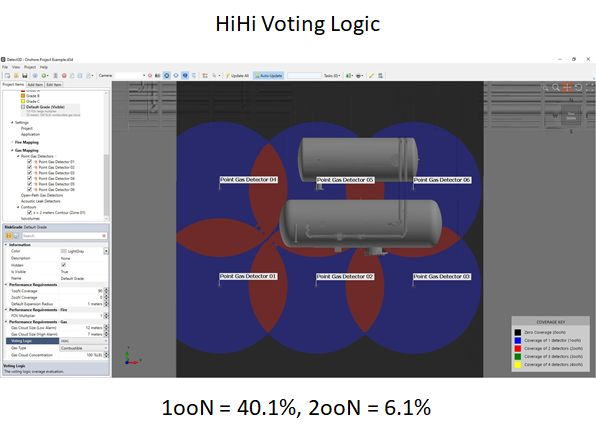596x436 pixels.
Task: Open the Project menu
Action: pos(30,67)
